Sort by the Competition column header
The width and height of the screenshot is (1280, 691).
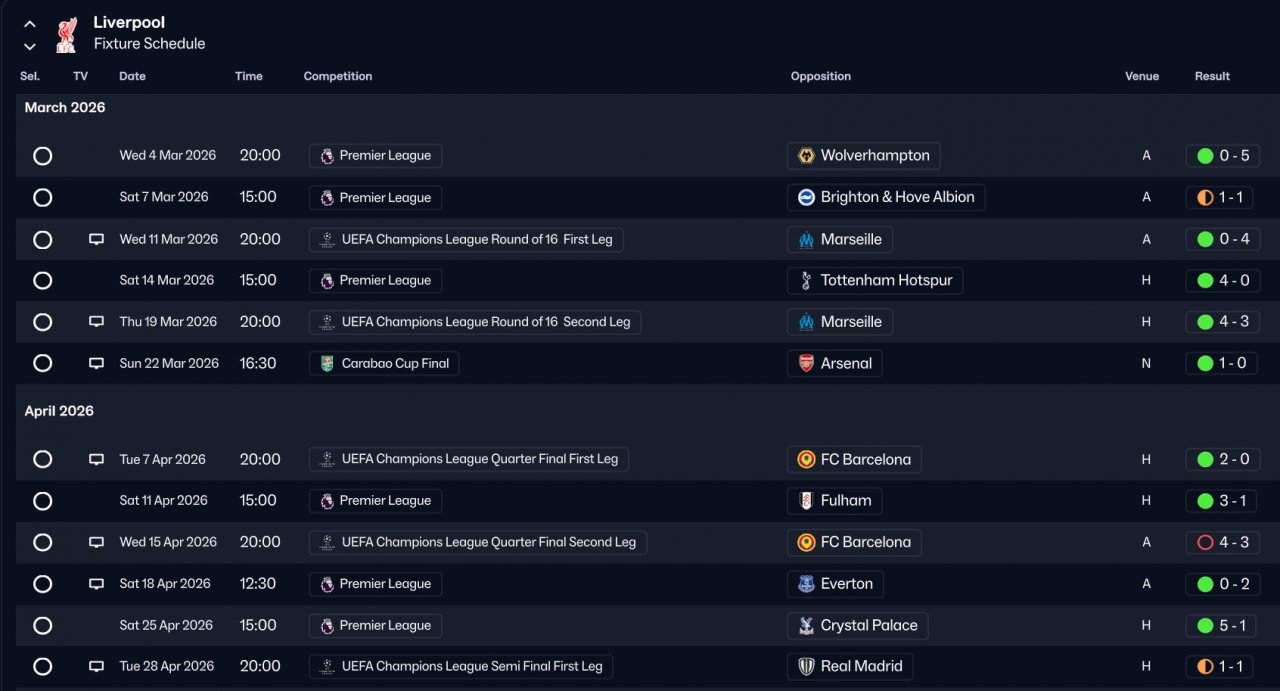point(337,76)
